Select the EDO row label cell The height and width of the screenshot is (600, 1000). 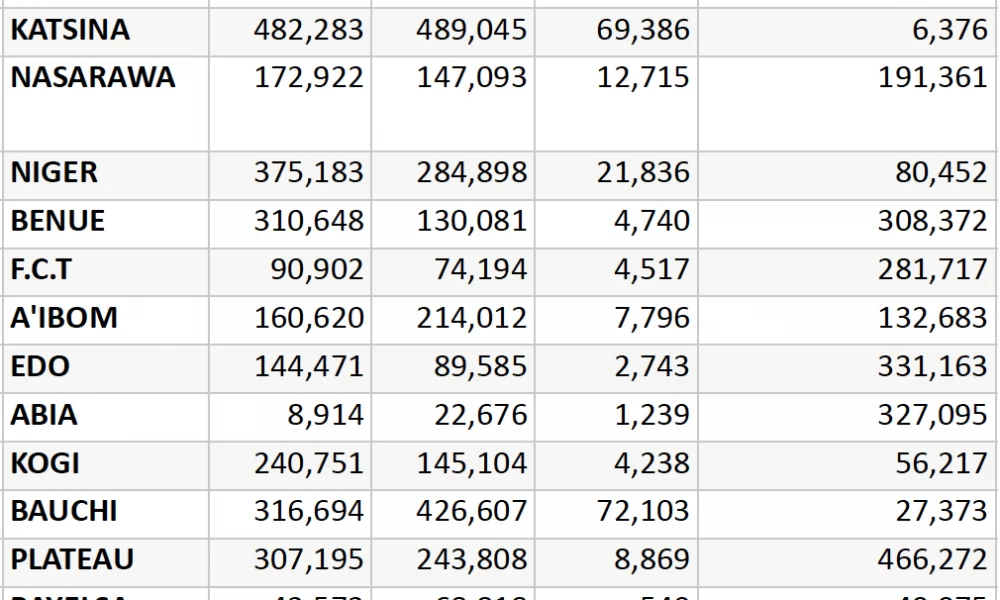(40, 366)
